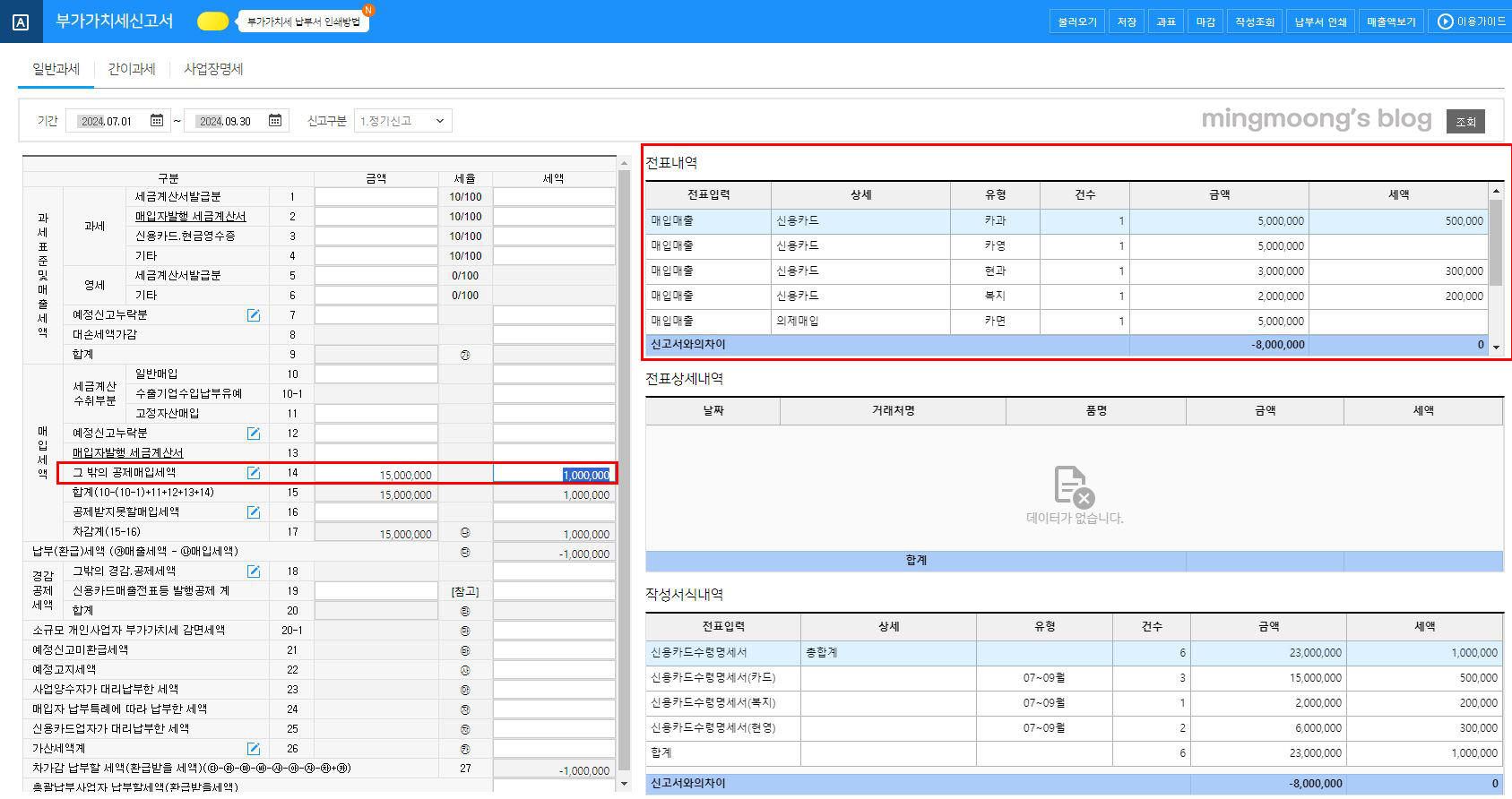Edit 예정신고누락분 row 12 pencil icon
This screenshot has height=799, width=1512.
[254, 434]
